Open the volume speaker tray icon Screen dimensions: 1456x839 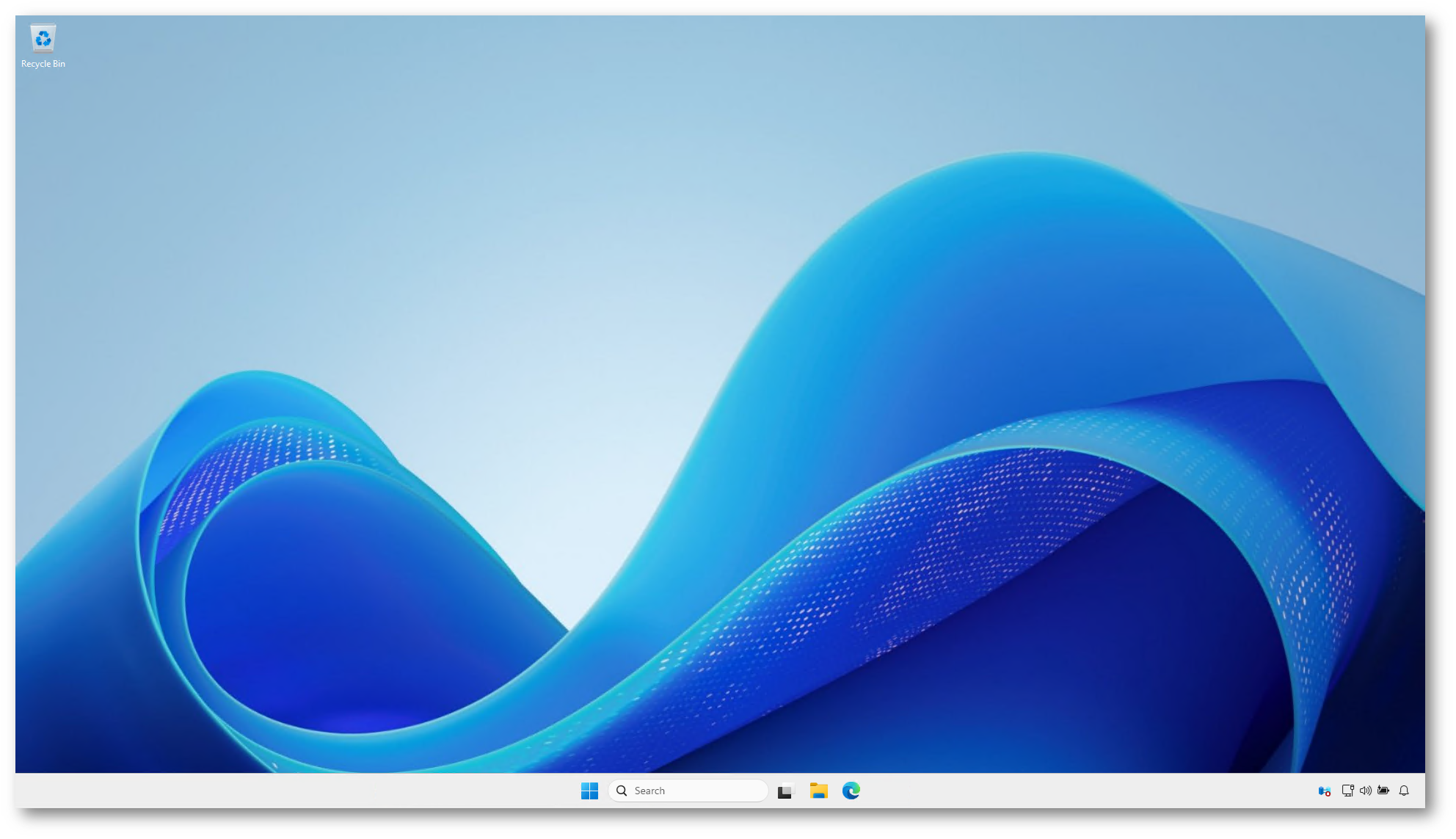[x=1365, y=791]
